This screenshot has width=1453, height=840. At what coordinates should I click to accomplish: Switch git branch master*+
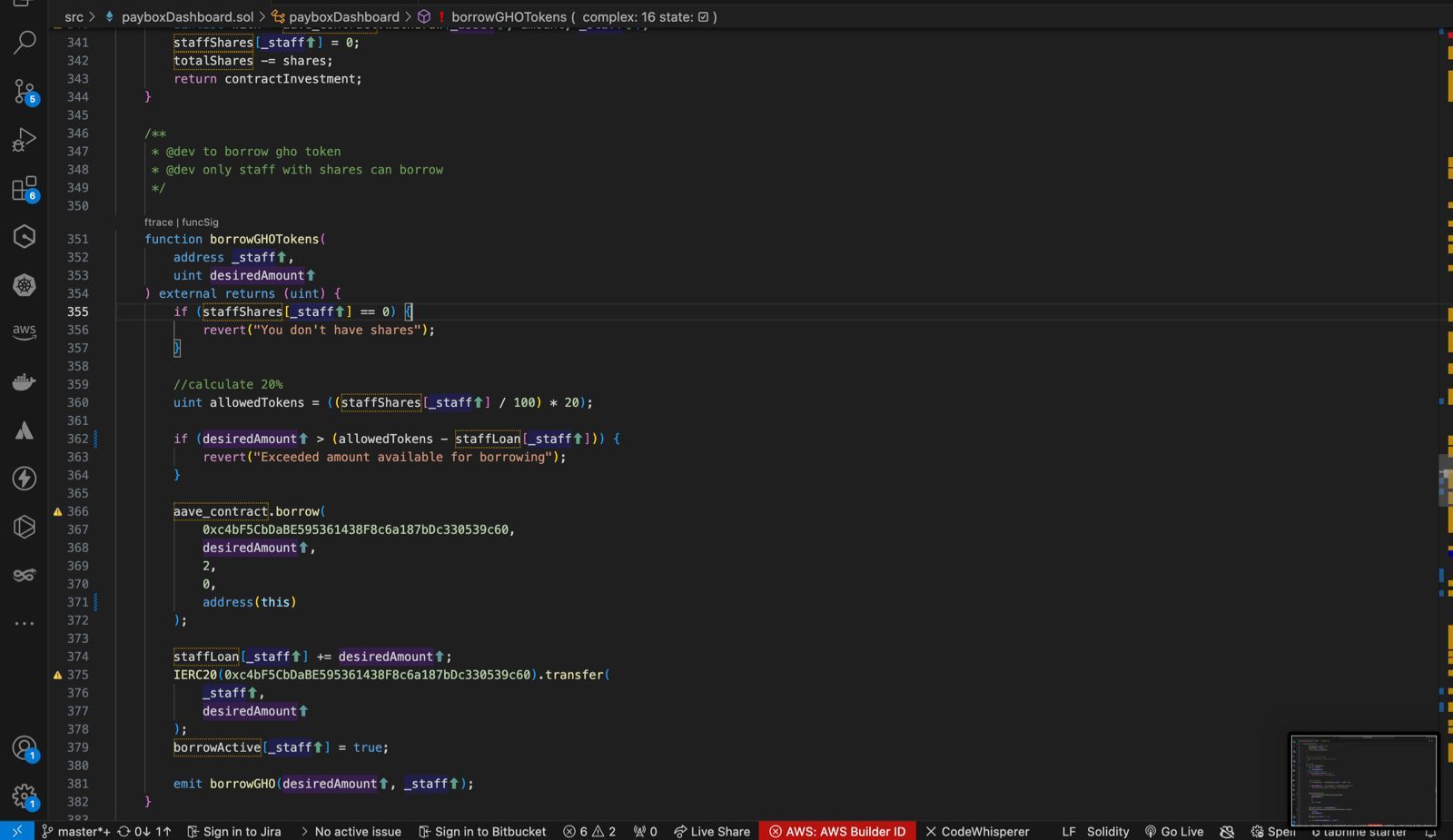(x=75, y=831)
